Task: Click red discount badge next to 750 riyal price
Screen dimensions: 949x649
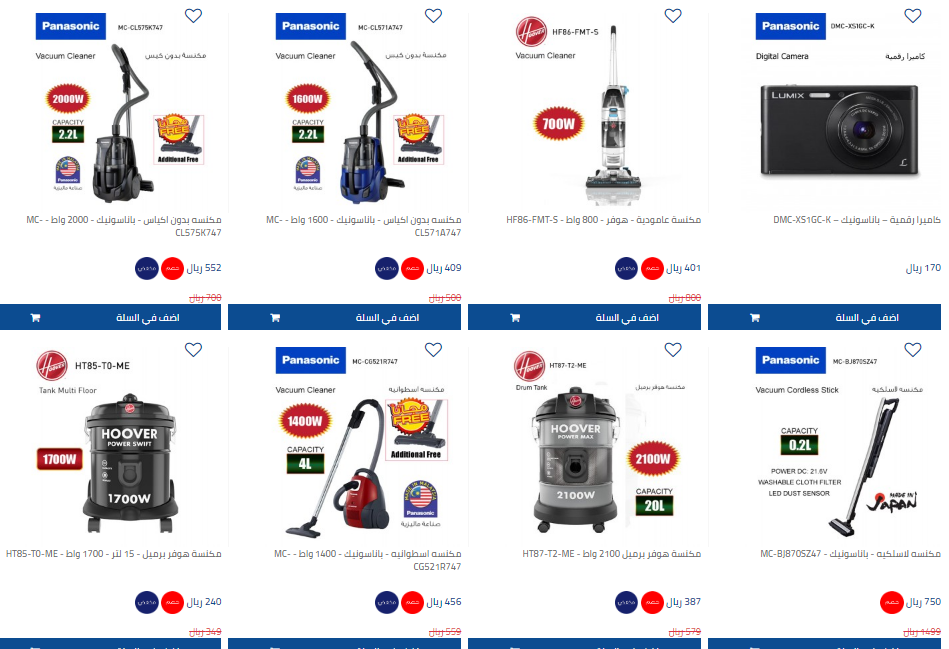Action: (x=892, y=602)
